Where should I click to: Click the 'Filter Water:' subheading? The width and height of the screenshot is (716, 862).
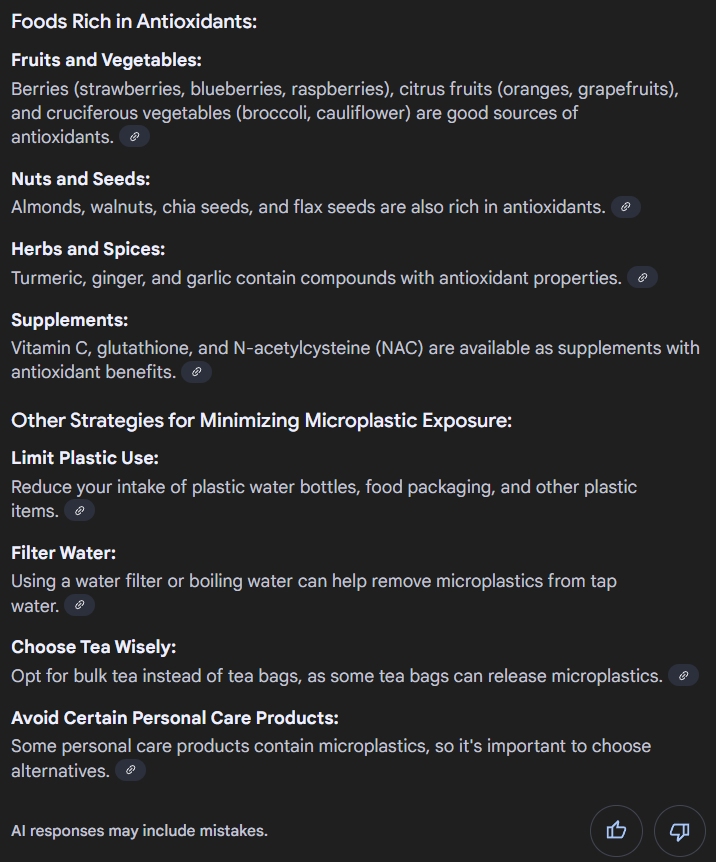65,552
